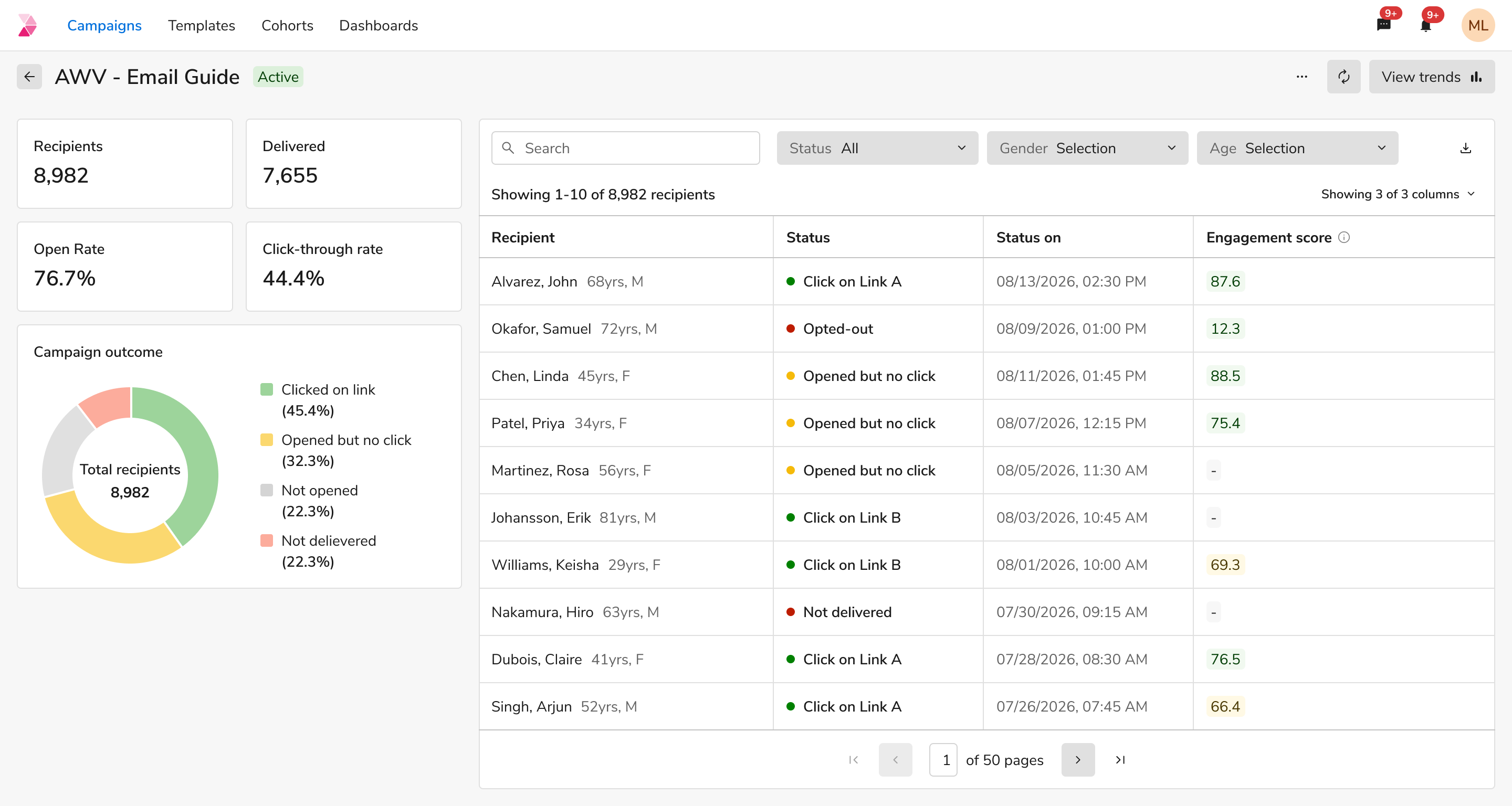The image size is (1512, 806).
Task: Select recipient Patel, Priya
Action: click(x=528, y=423)
